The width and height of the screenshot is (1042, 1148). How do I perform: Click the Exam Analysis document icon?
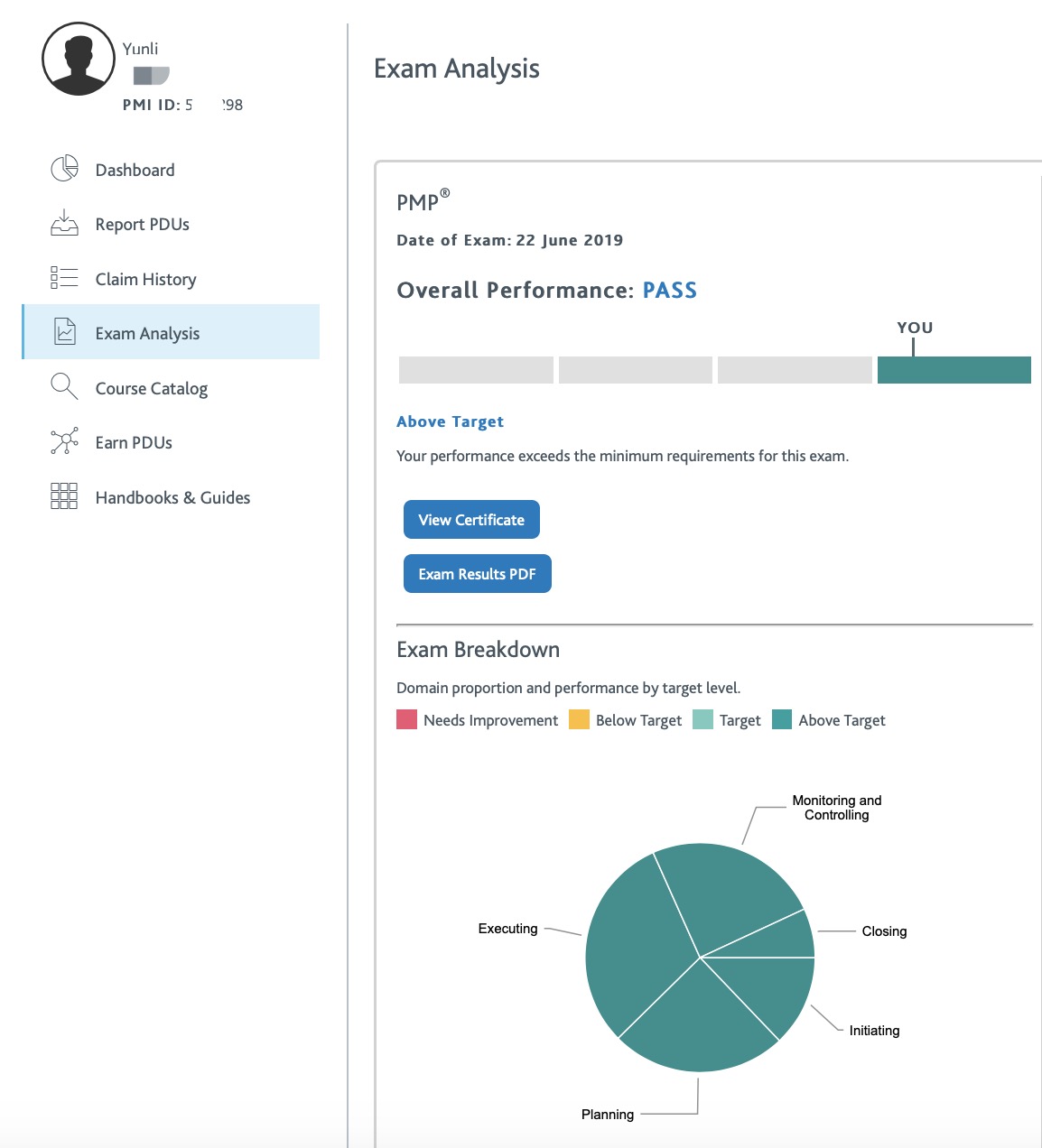click(x=65, y=332)
